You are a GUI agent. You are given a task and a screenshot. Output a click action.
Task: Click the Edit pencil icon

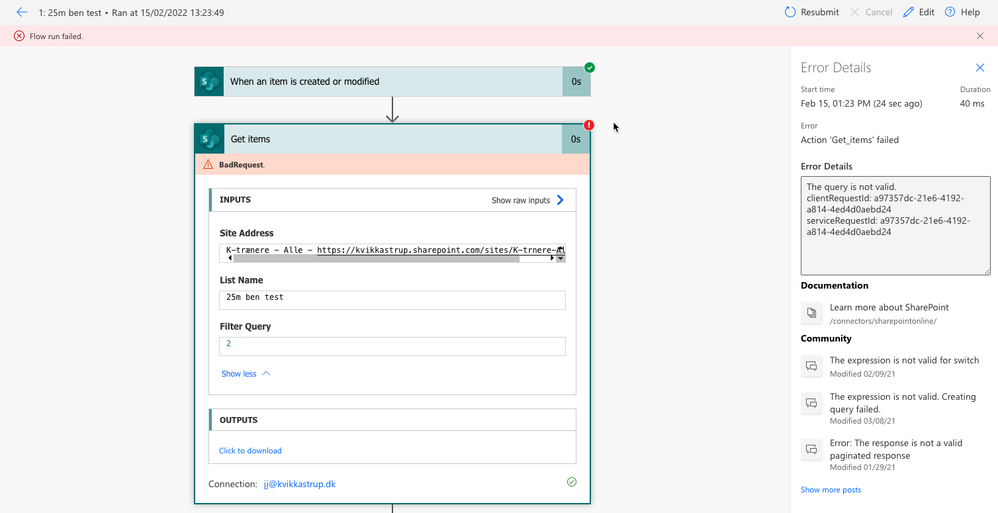(x=908, y=12)
